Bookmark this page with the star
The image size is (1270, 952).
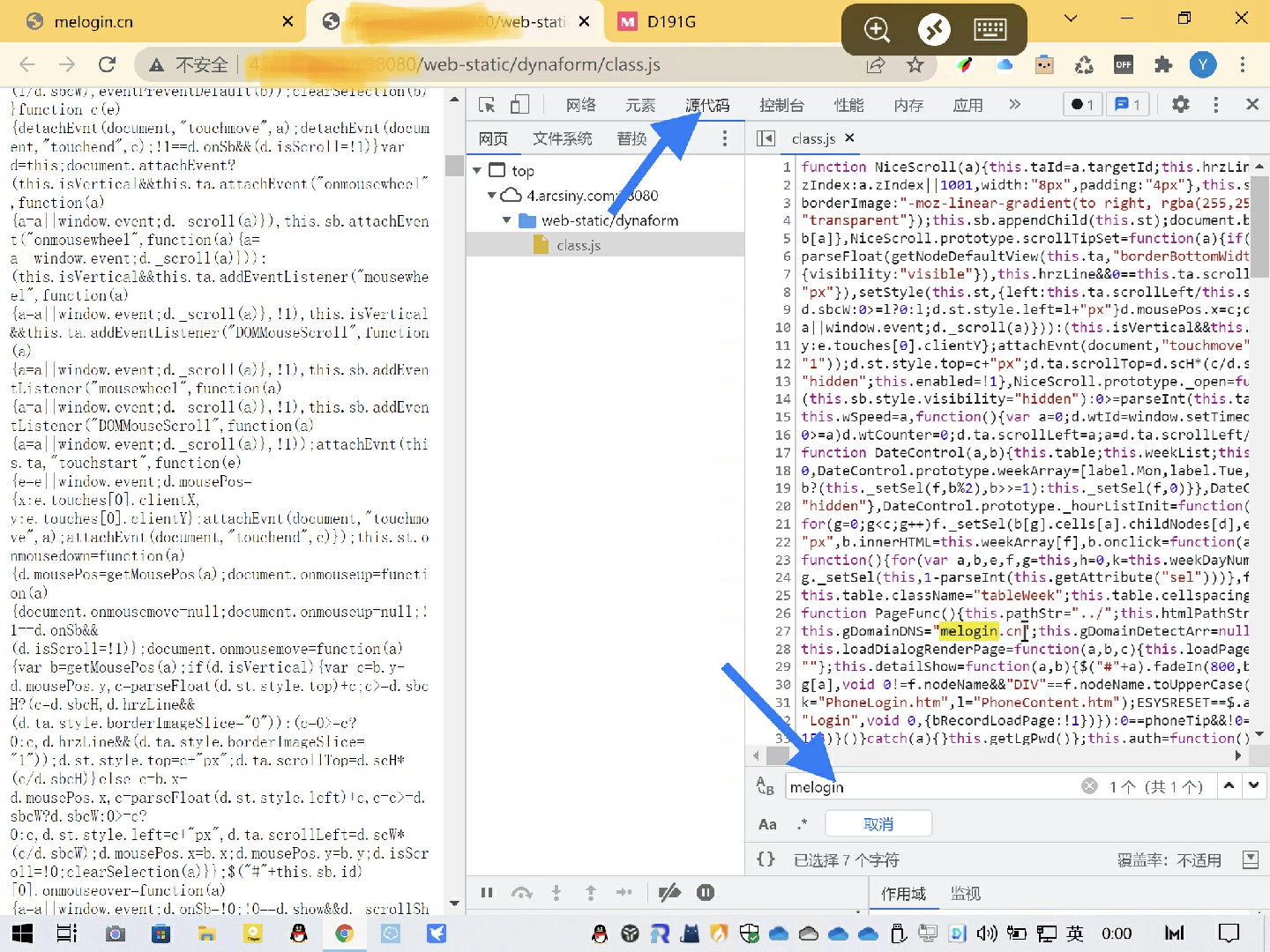point(915,64)
